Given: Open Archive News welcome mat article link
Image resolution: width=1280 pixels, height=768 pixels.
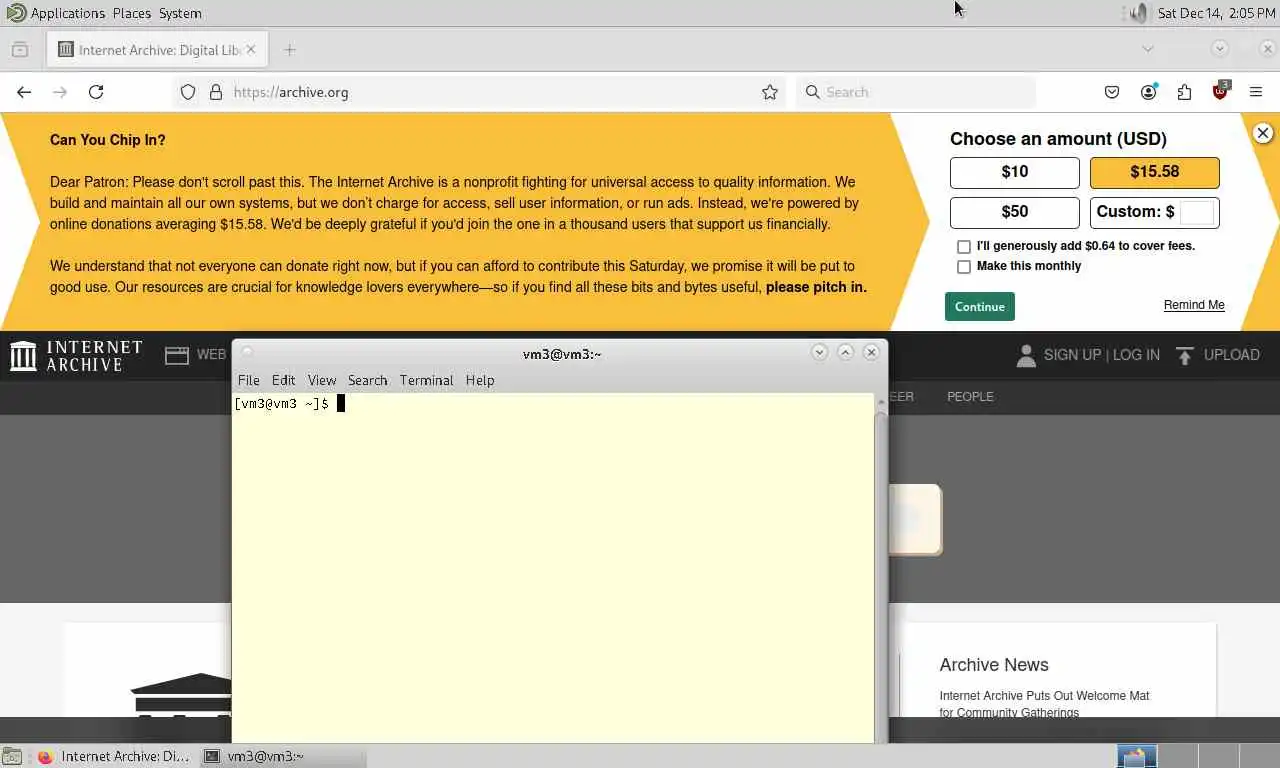Looking at the screenshot, I should pyautogui.click(x=1044, y=704).
